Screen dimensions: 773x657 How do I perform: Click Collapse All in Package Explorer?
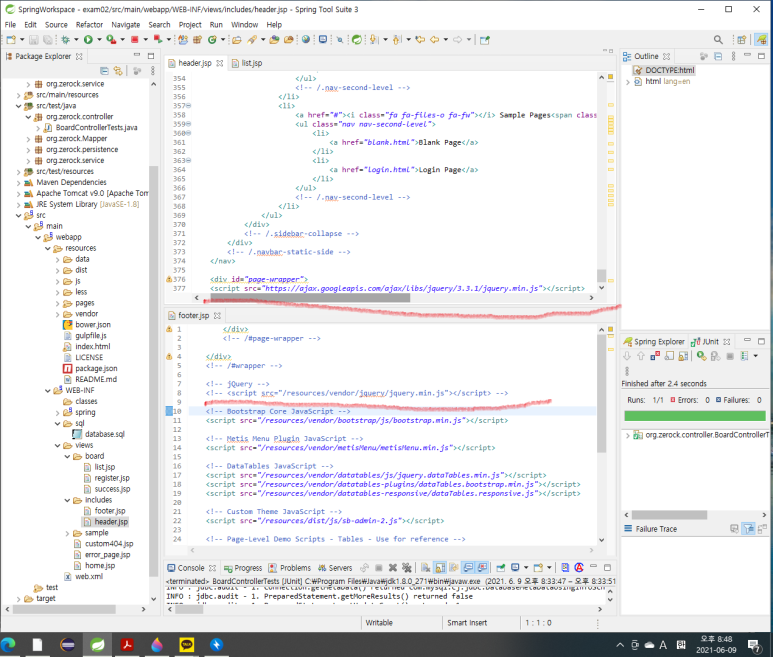click(104, 71)
